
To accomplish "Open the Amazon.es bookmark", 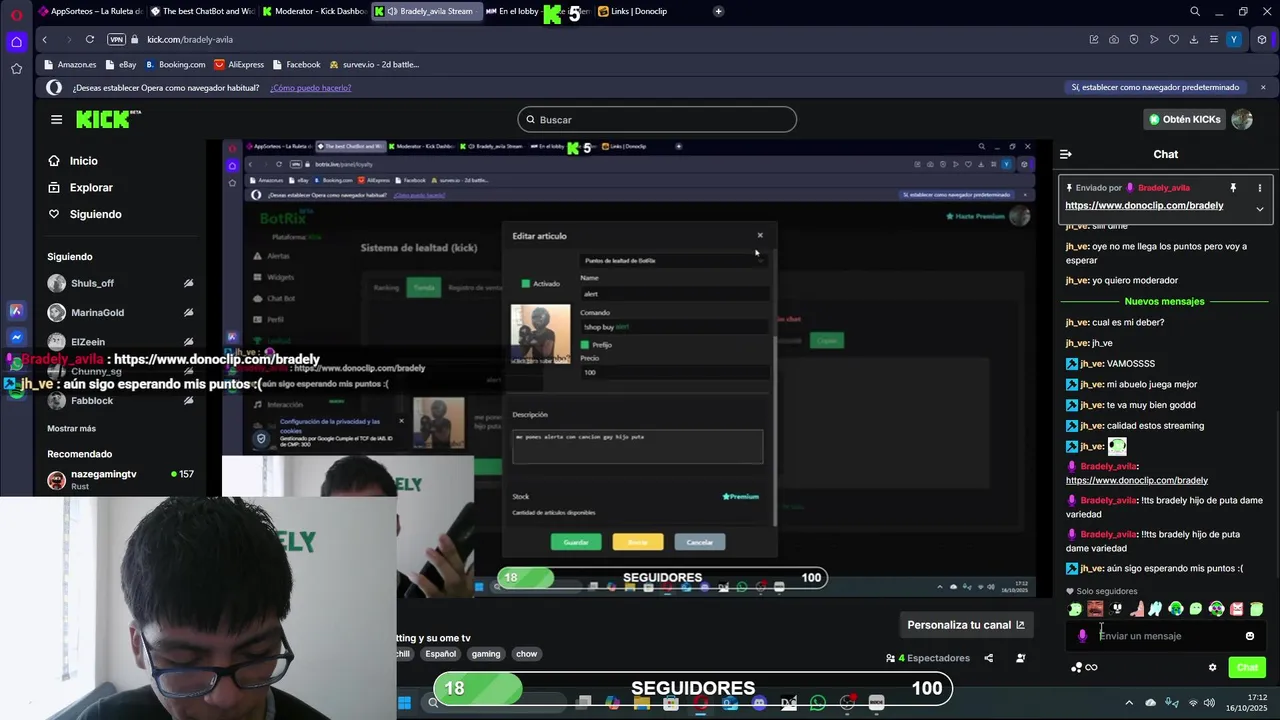I will click(70, 64).
